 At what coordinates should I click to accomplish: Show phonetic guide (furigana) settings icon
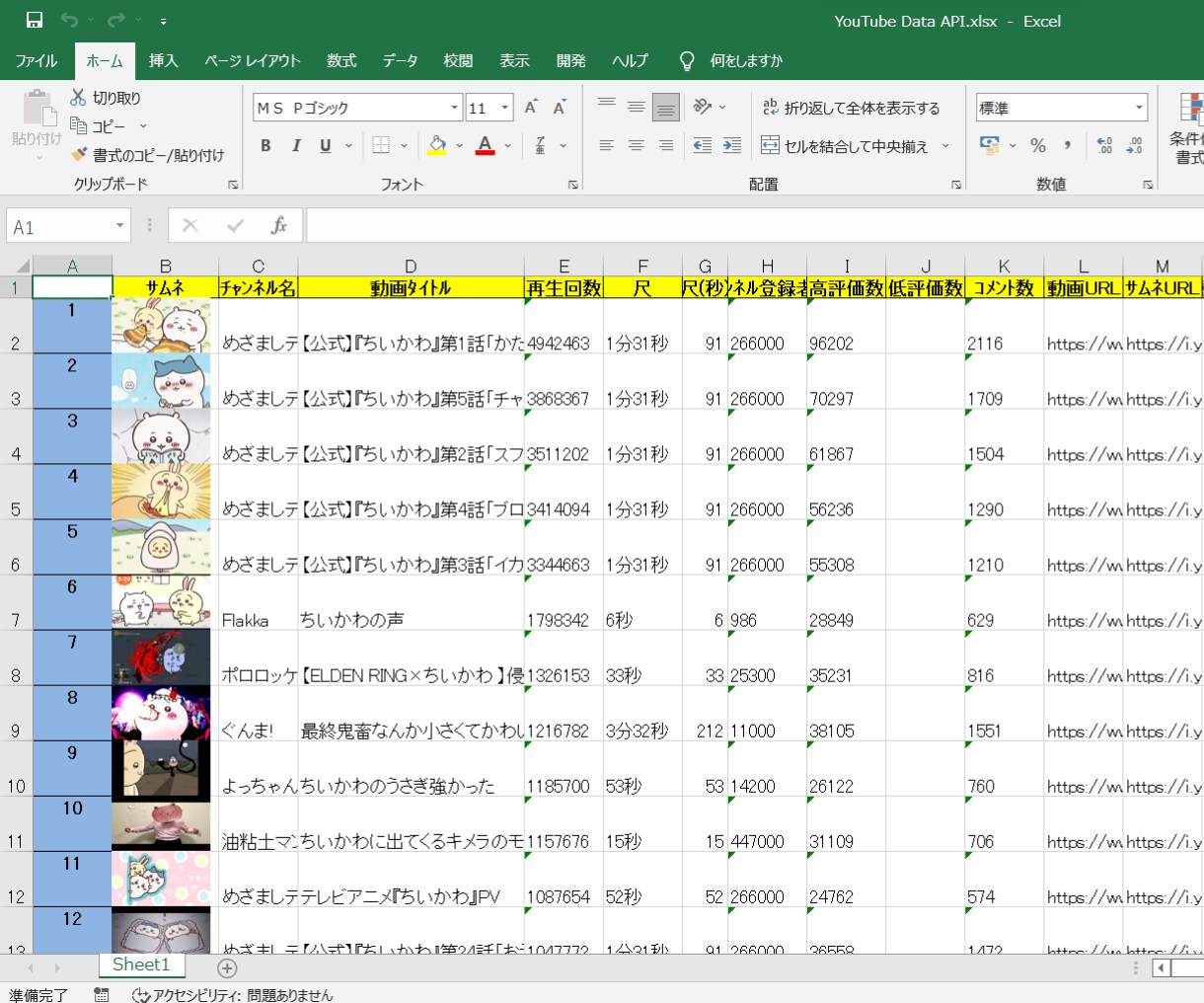pyautogui.click(x=540, y=145)
